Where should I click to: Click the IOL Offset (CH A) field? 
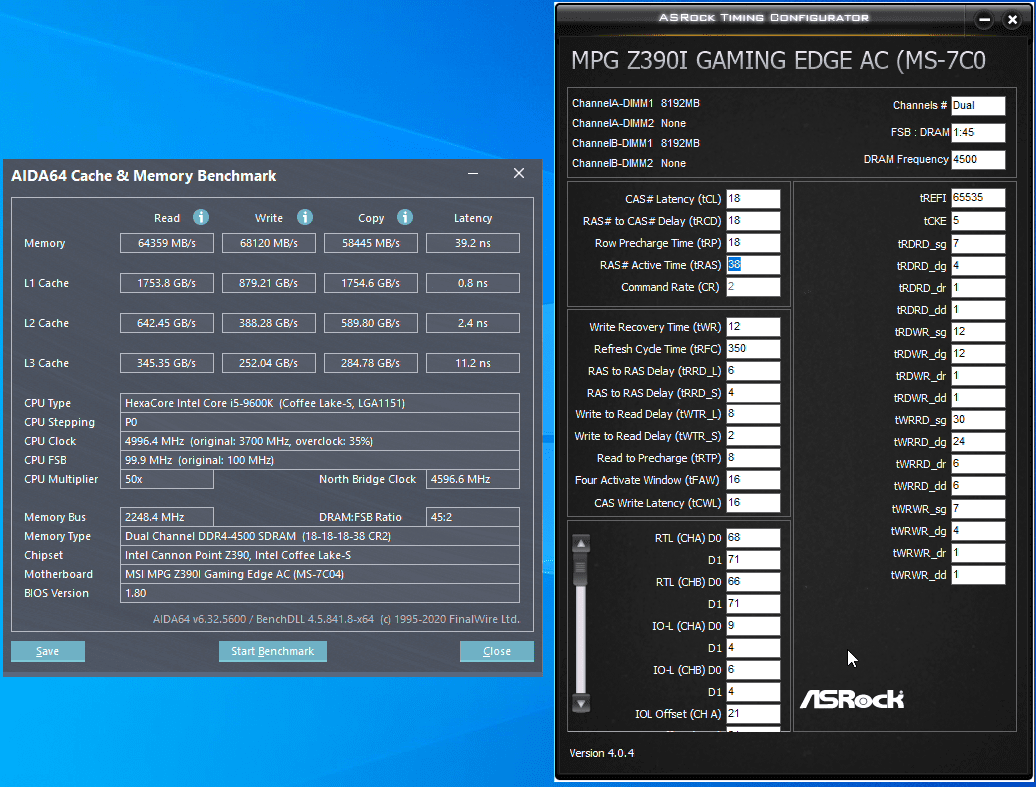tap(753, 714)
